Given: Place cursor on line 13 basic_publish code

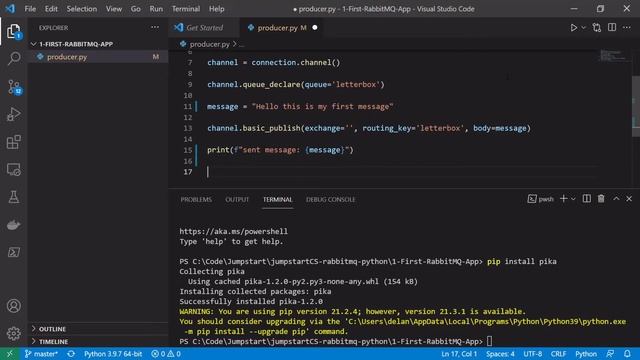Looking at the screenshot, I should tap(369, 128).
